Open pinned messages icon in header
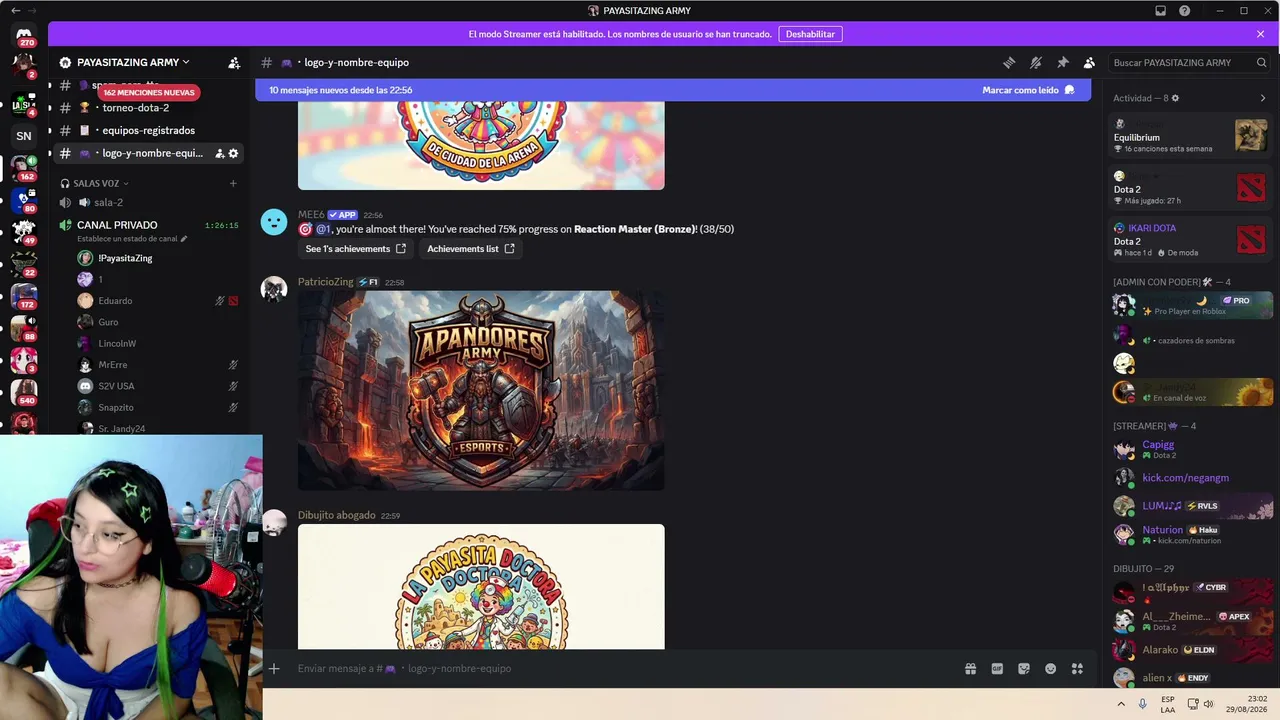This screenshot has height=720, width=1280. pyautogui.click(x=1063, y=62)
